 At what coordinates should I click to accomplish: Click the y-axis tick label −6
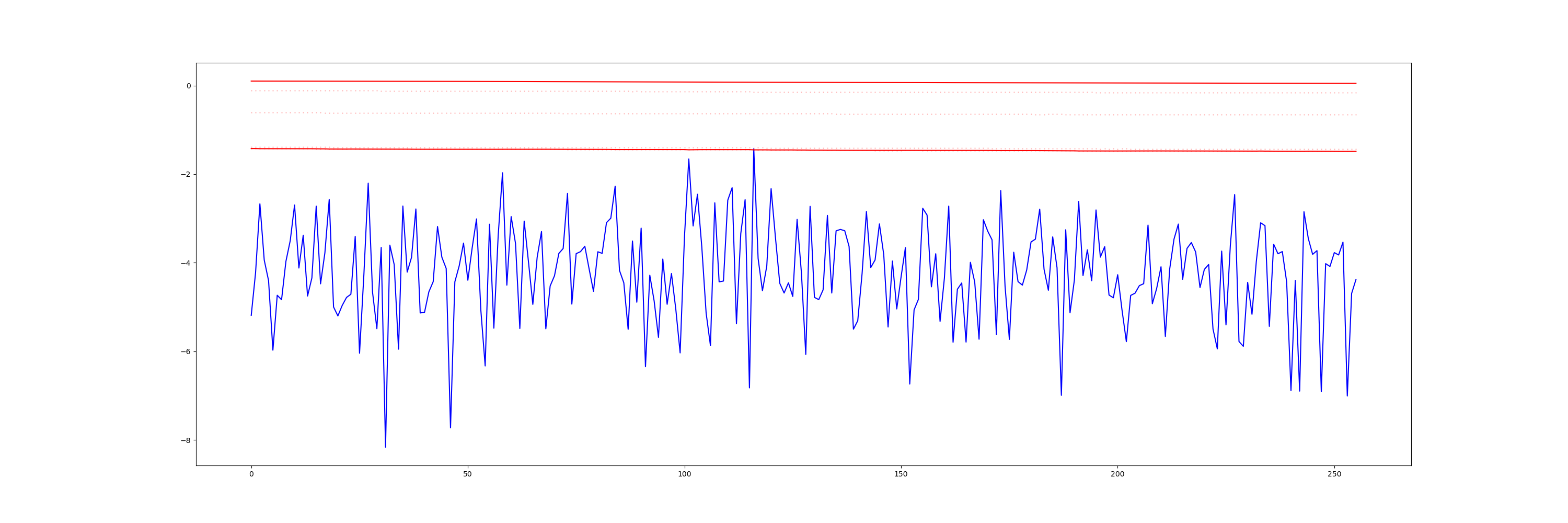coord(185,352)
